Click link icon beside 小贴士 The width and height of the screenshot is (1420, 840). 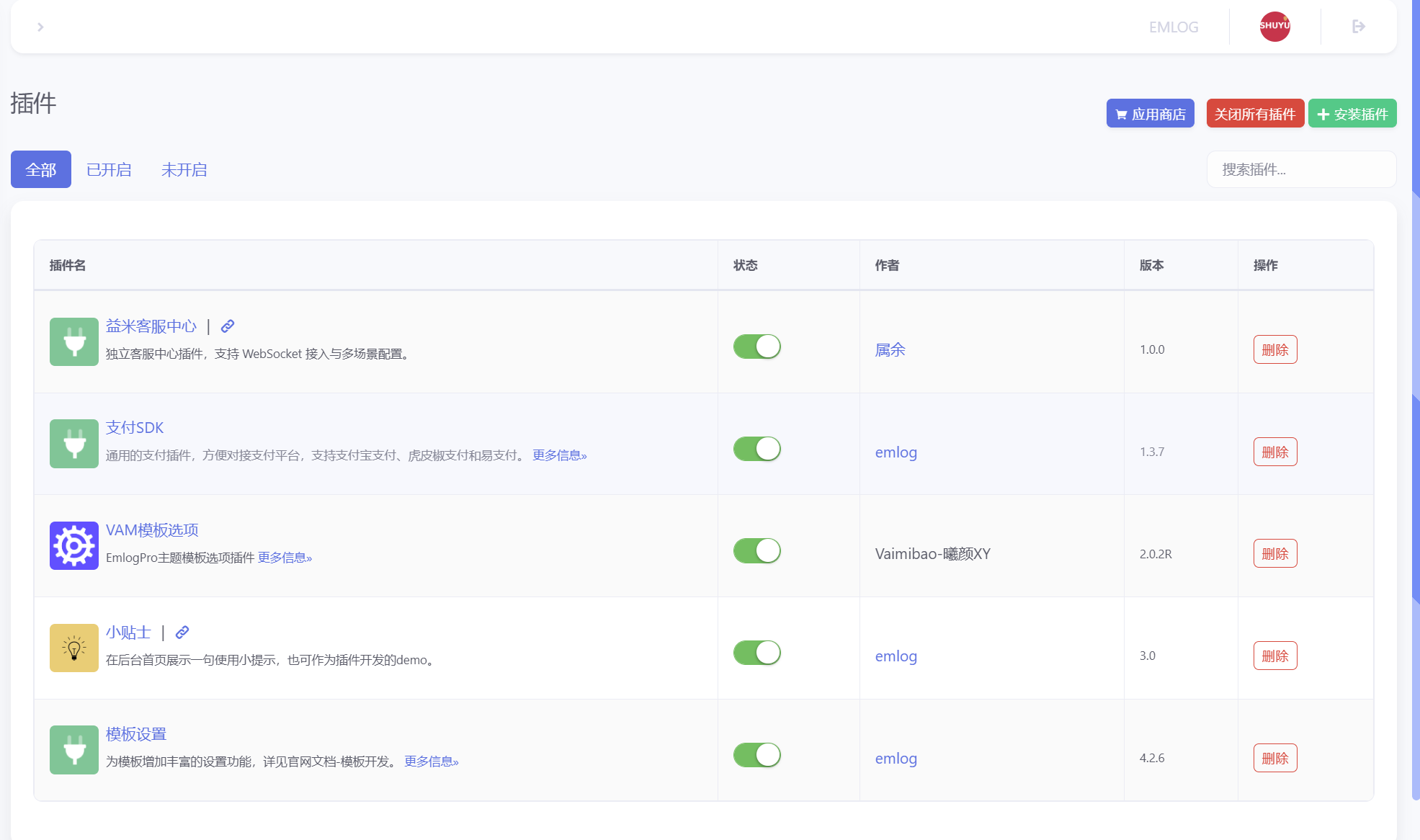coord(182,633)
